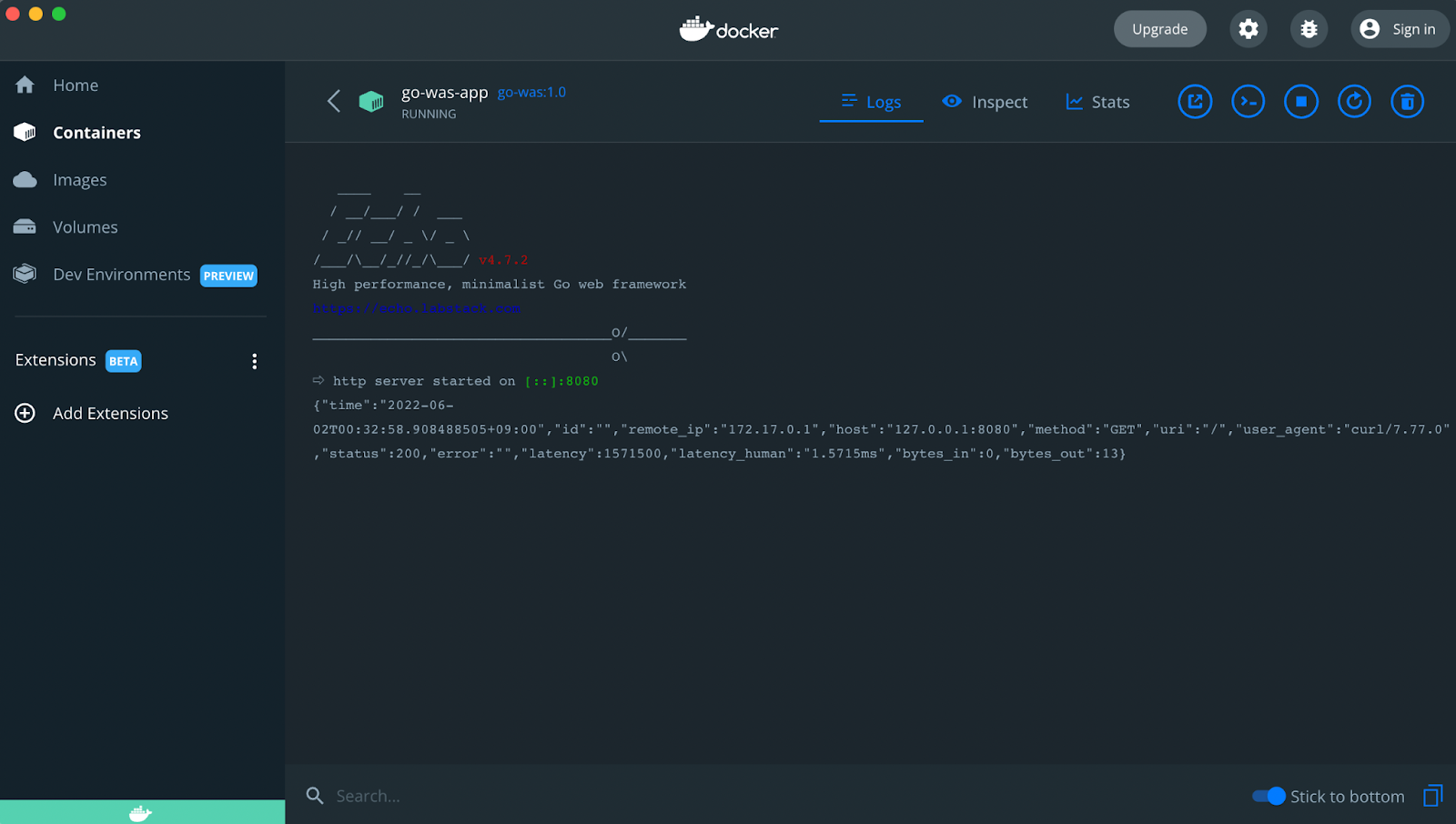This screenshot has height=824, width=1456.
Task: Click the log text '"status":200'
Action: [x=371, y=454]
